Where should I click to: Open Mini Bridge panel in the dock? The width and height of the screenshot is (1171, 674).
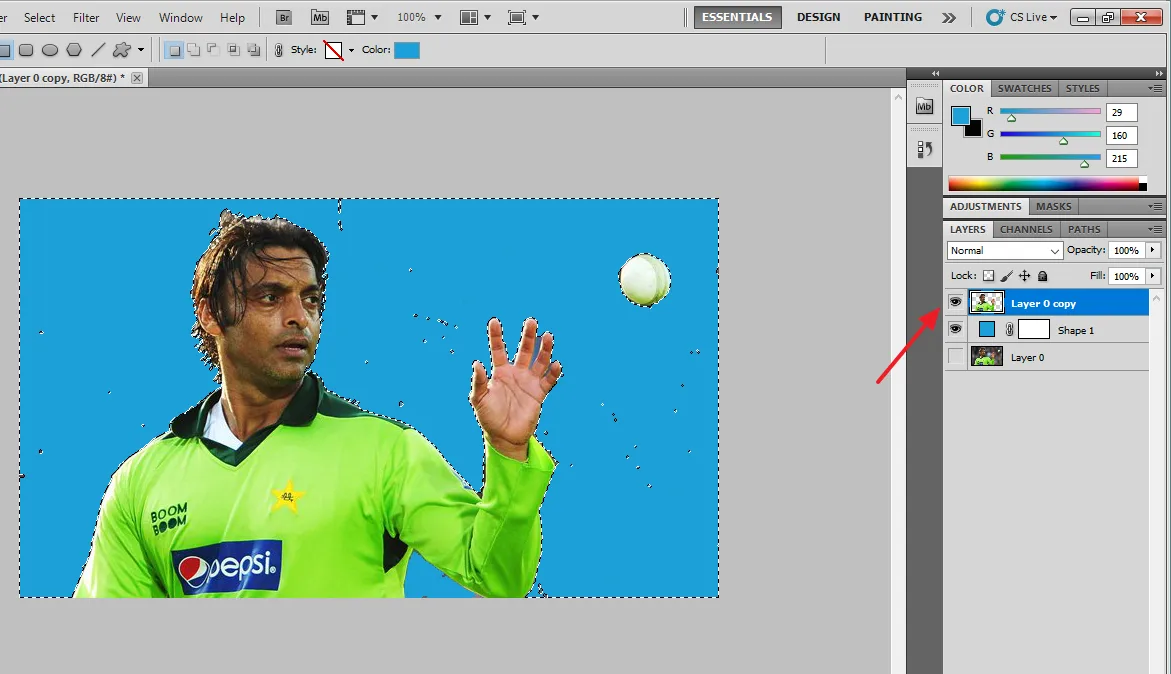pyautogui.click(x=925, y=107)
